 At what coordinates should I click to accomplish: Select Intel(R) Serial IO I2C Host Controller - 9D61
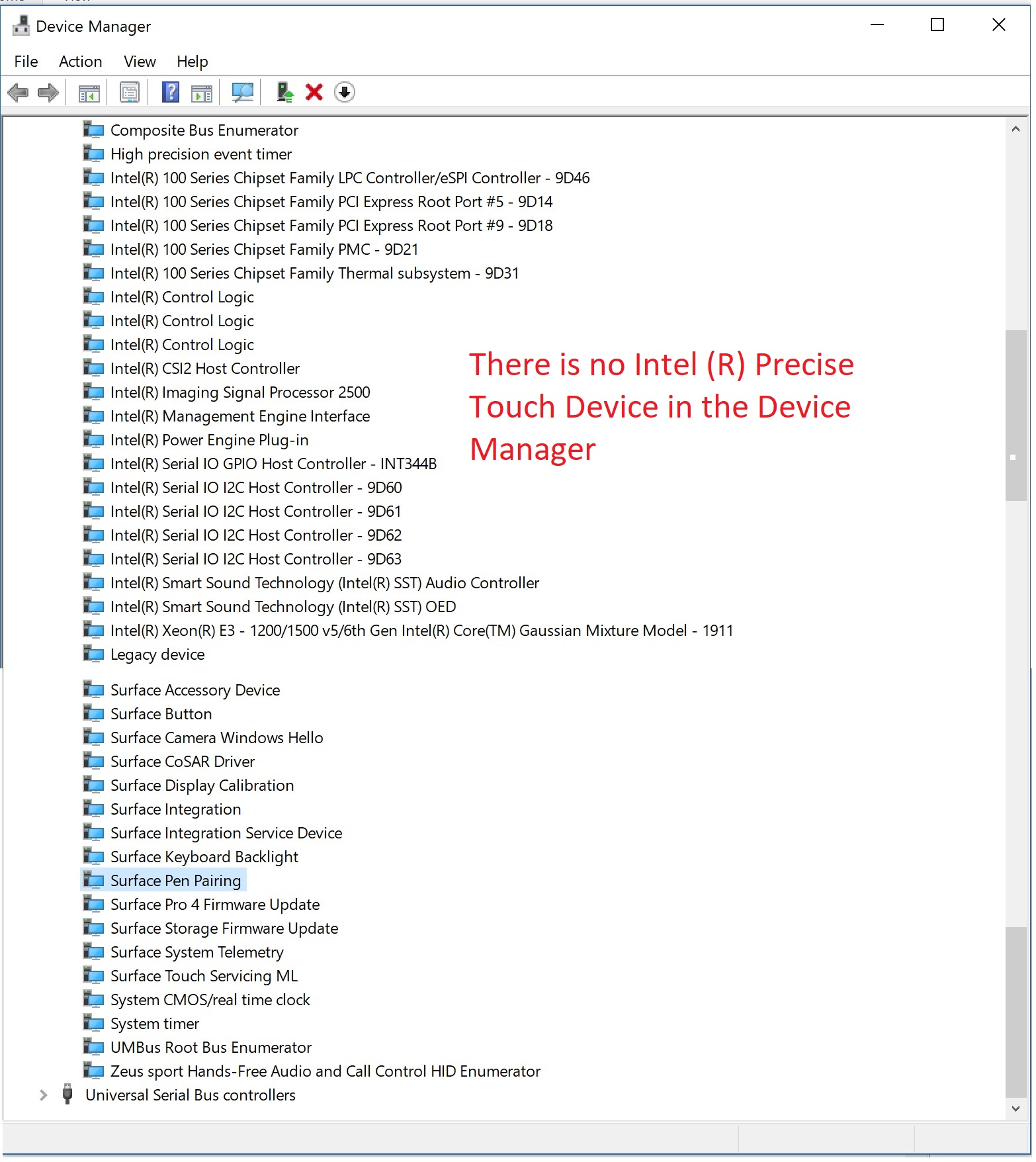click(x=256, y=511)
